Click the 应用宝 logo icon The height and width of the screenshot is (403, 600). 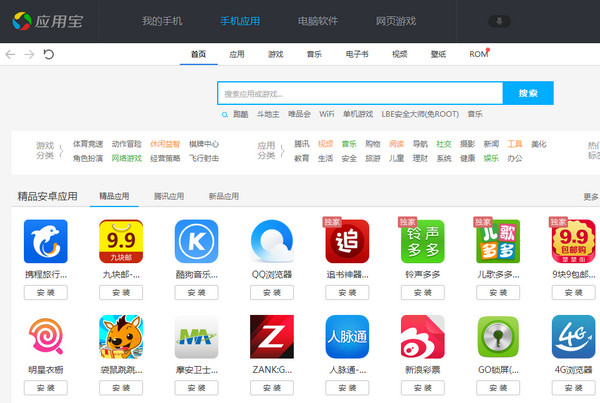click(x=22, y=21)
